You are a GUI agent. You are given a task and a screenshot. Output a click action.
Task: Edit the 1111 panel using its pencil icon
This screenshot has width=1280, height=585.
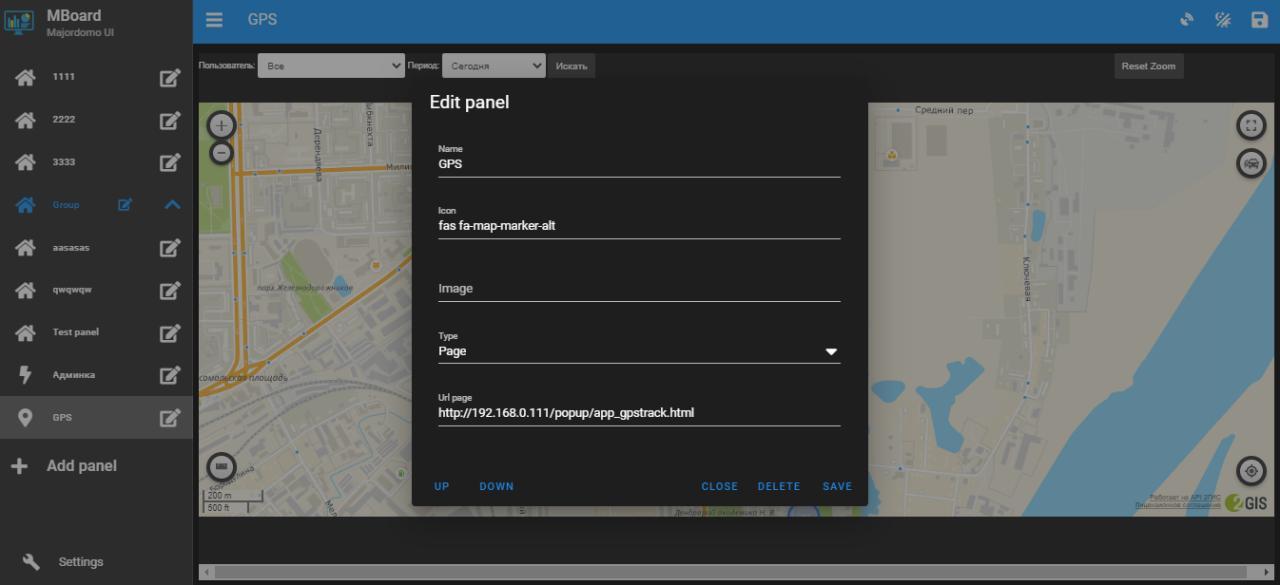tap(170, 78)
